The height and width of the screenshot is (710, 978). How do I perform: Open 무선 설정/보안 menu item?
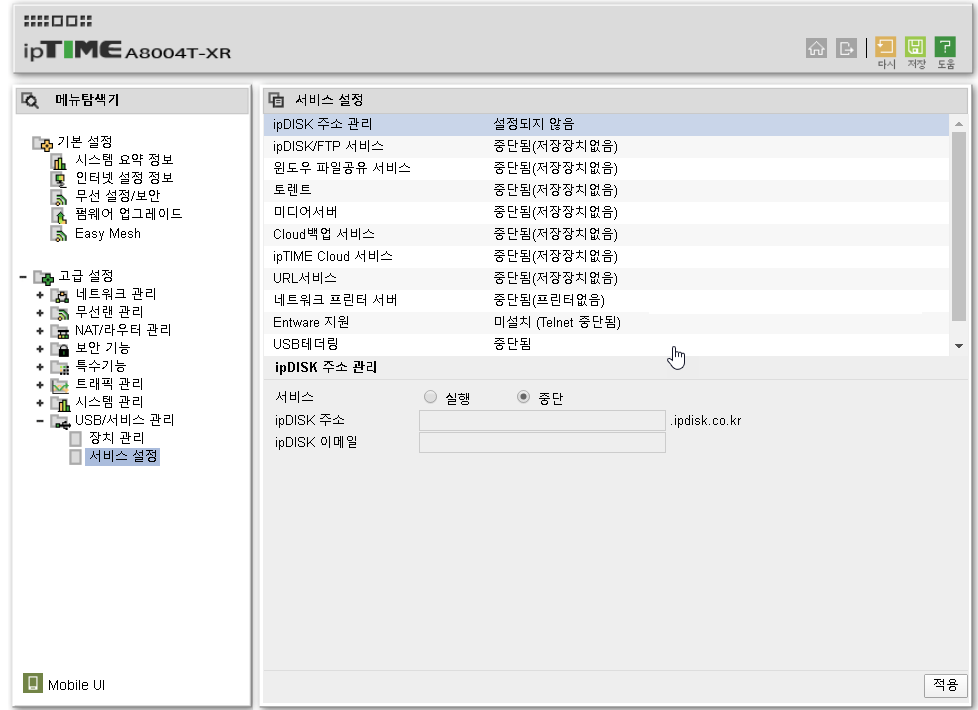click(x=117, y=196)
